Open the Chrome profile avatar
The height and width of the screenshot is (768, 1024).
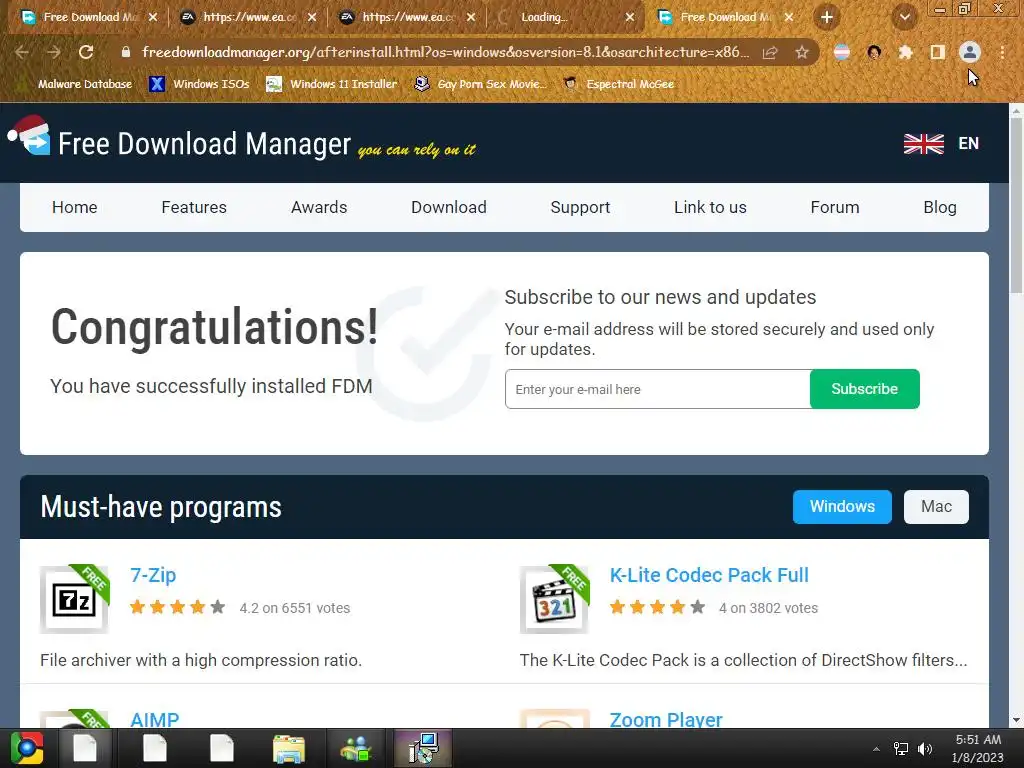tap(970, 52)
